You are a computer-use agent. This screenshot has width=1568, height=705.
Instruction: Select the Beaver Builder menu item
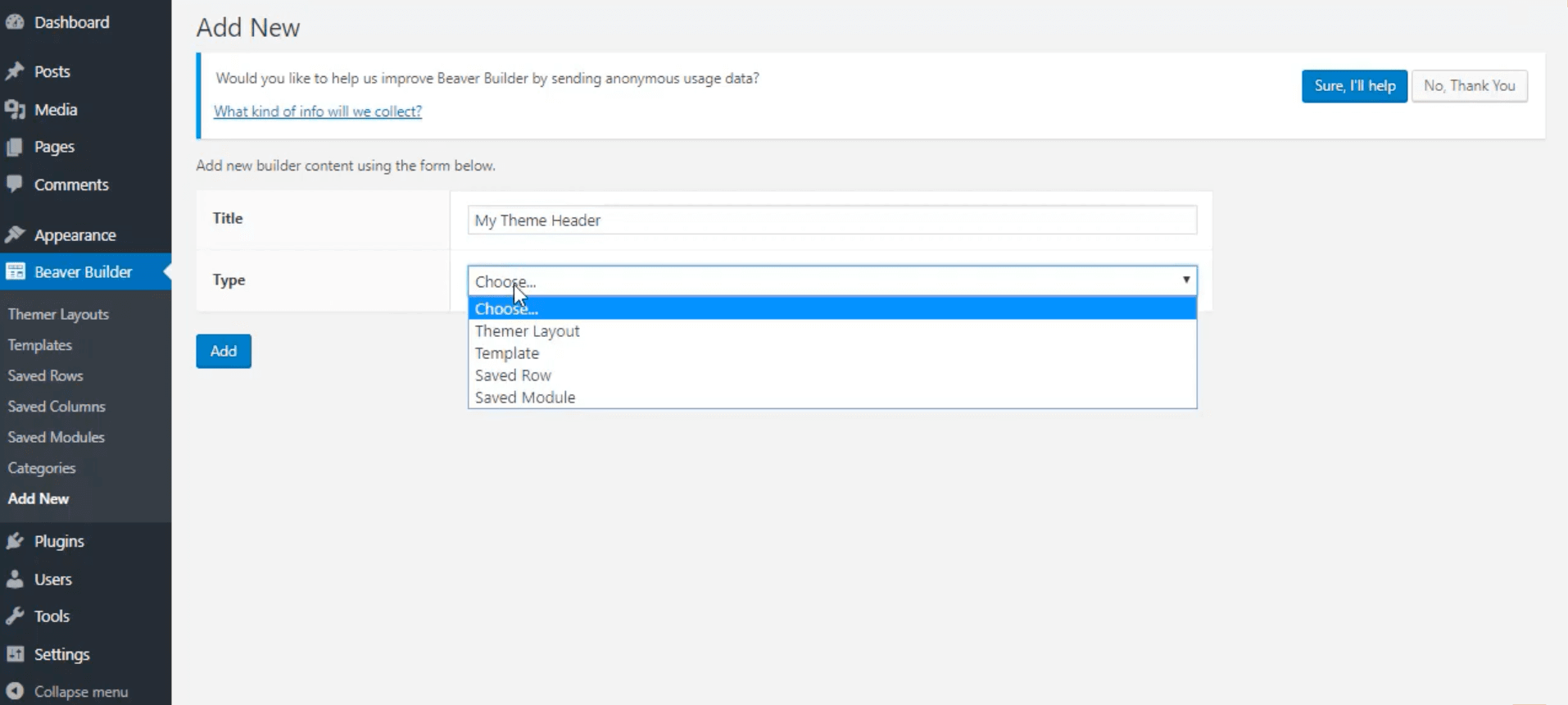coord(85,271)
